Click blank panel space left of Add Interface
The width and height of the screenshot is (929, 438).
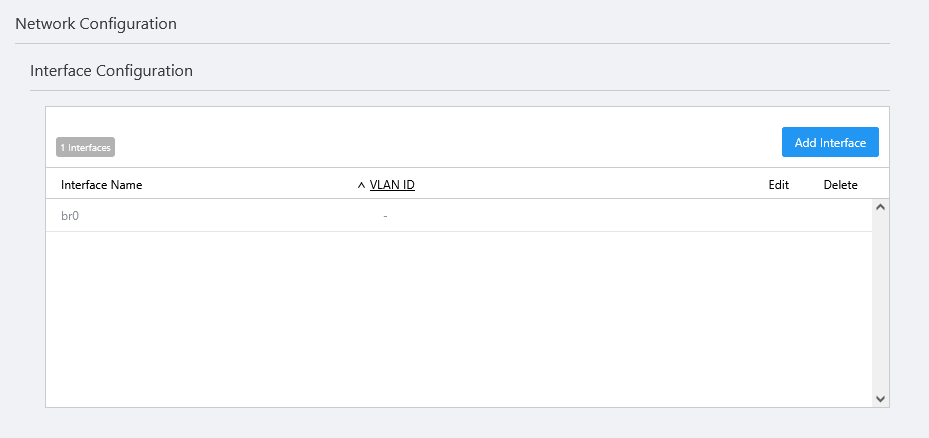[450, 143]
